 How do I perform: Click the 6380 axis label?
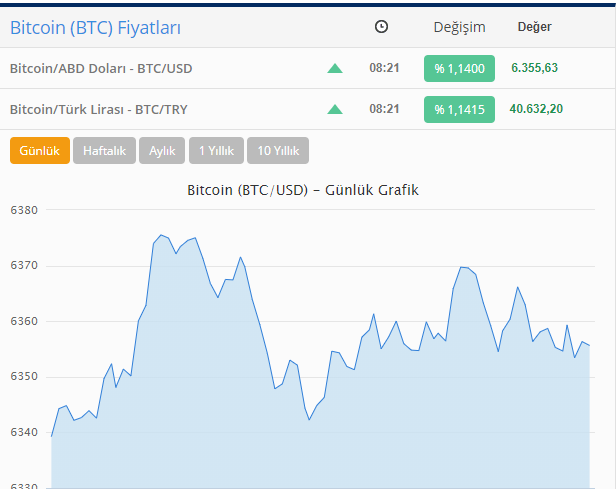tap(24, 210)
